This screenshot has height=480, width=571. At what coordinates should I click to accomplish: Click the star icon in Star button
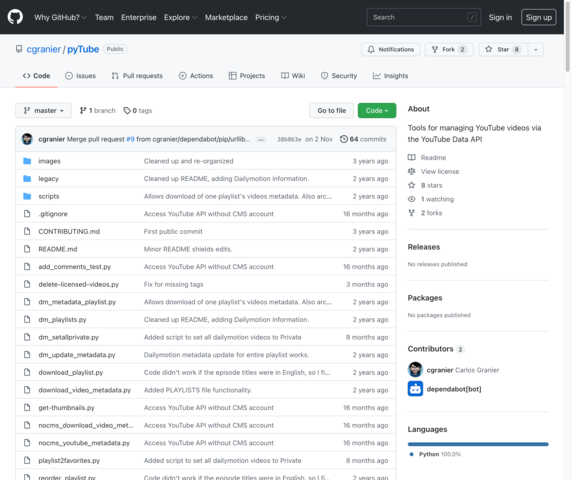click(489, 49)
